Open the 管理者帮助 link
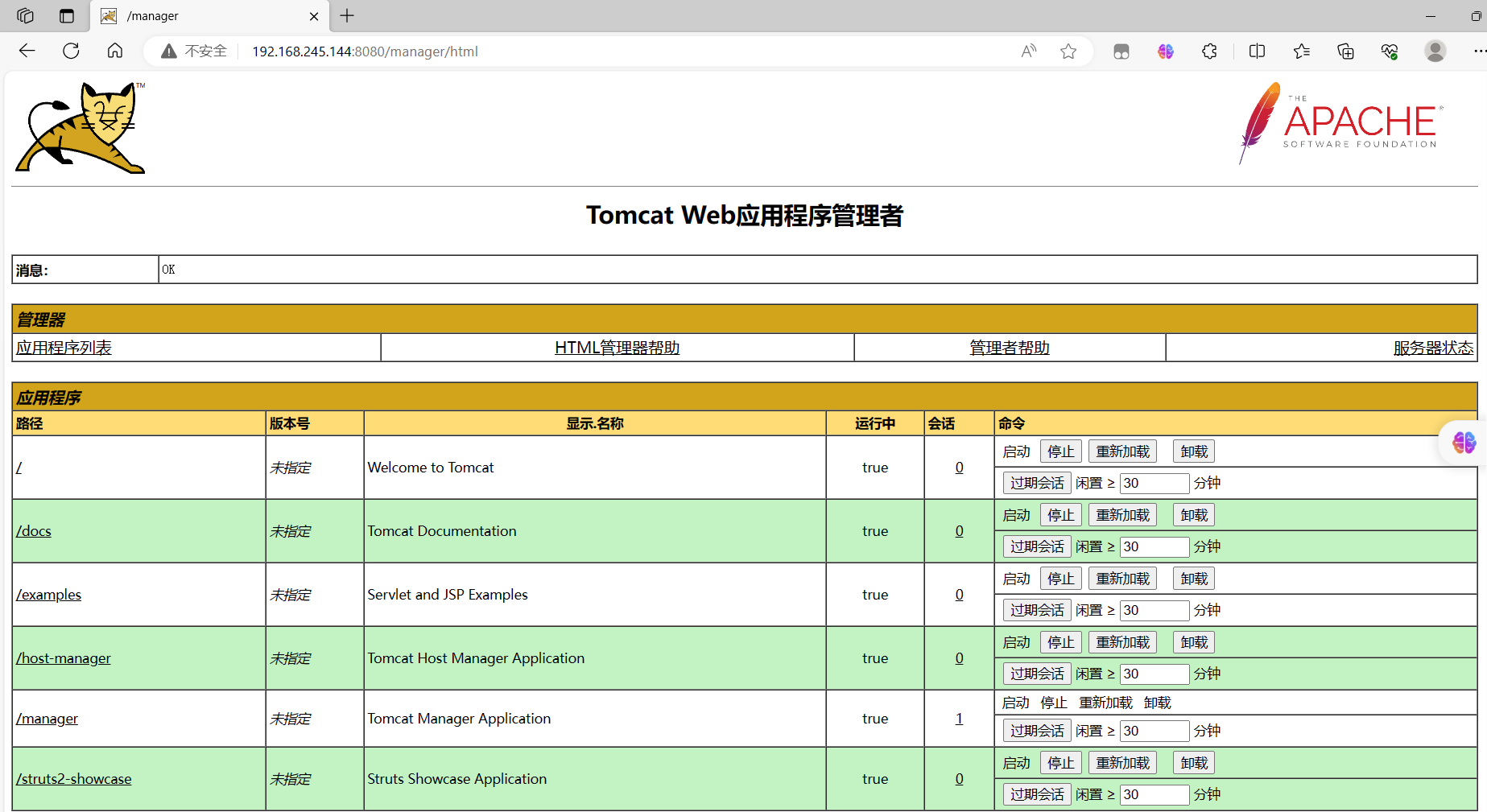This screenshot has height=812, width=1487. [1010, 348]
